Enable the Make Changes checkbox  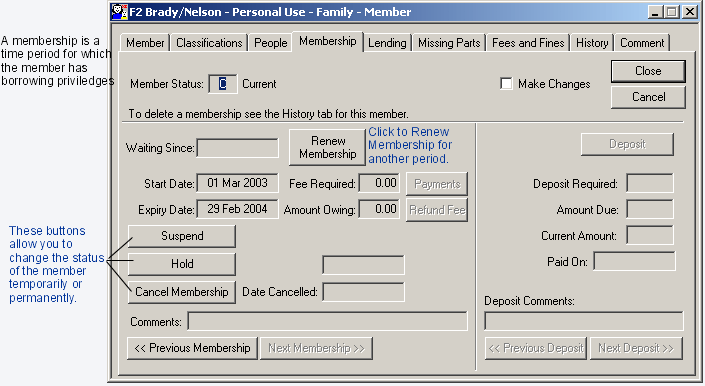pos(506,84)
